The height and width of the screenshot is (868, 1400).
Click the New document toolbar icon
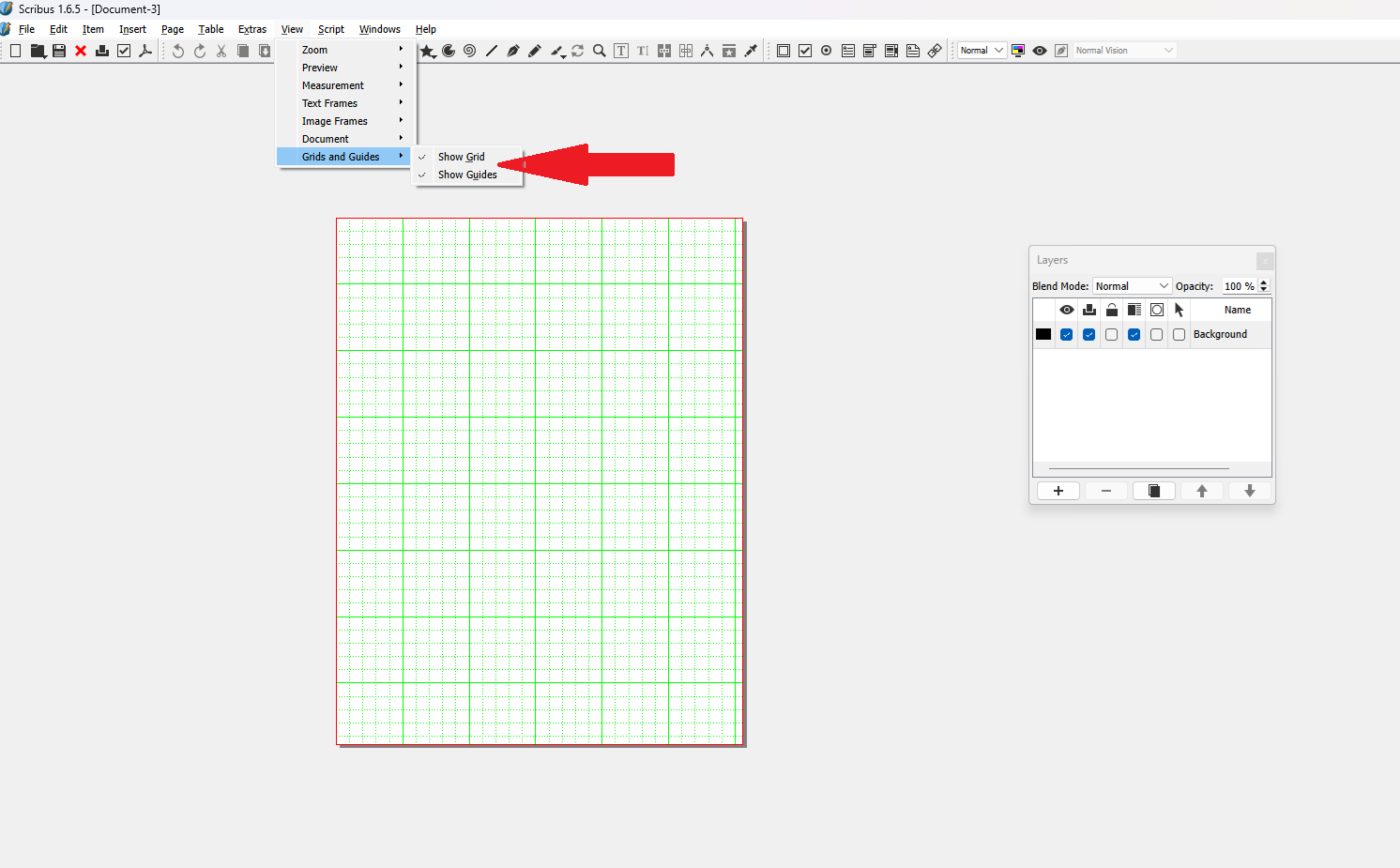tap(16, 51)
